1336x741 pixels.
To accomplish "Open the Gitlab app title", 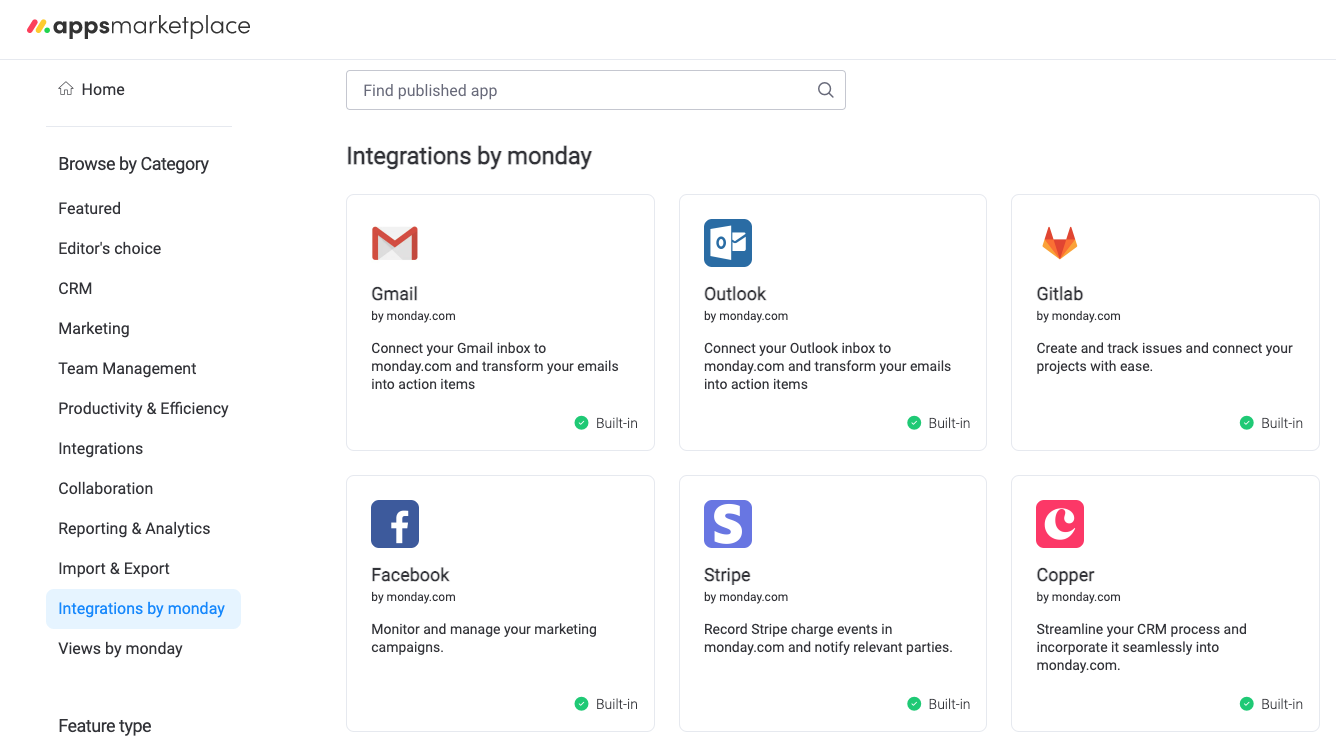I will 1060,294.
